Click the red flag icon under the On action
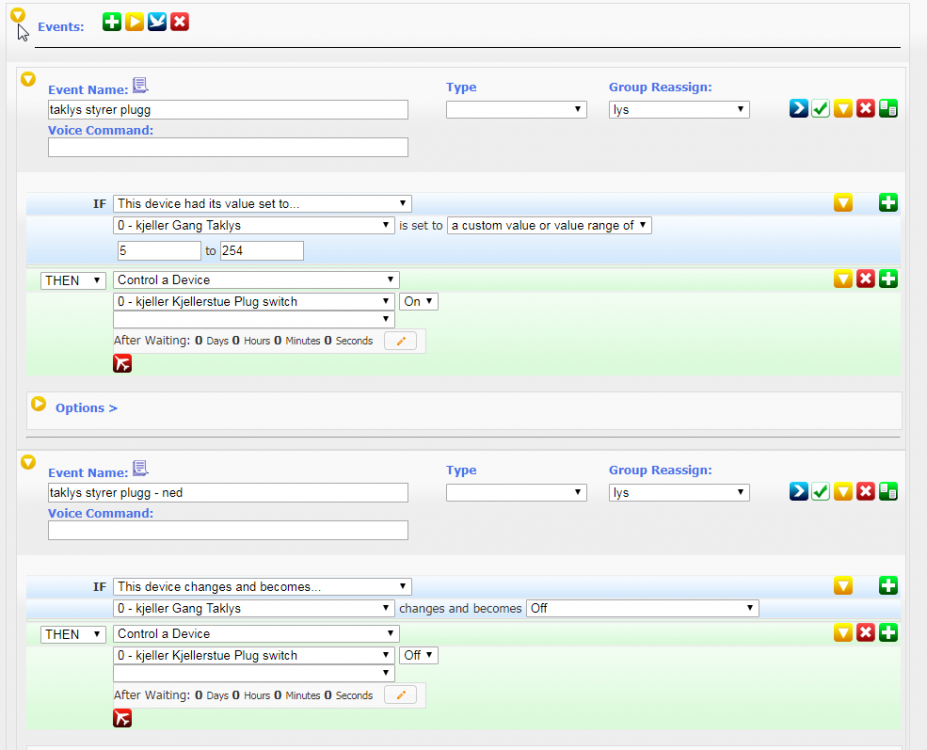927x750 pixels. click(x=123, y=364)
